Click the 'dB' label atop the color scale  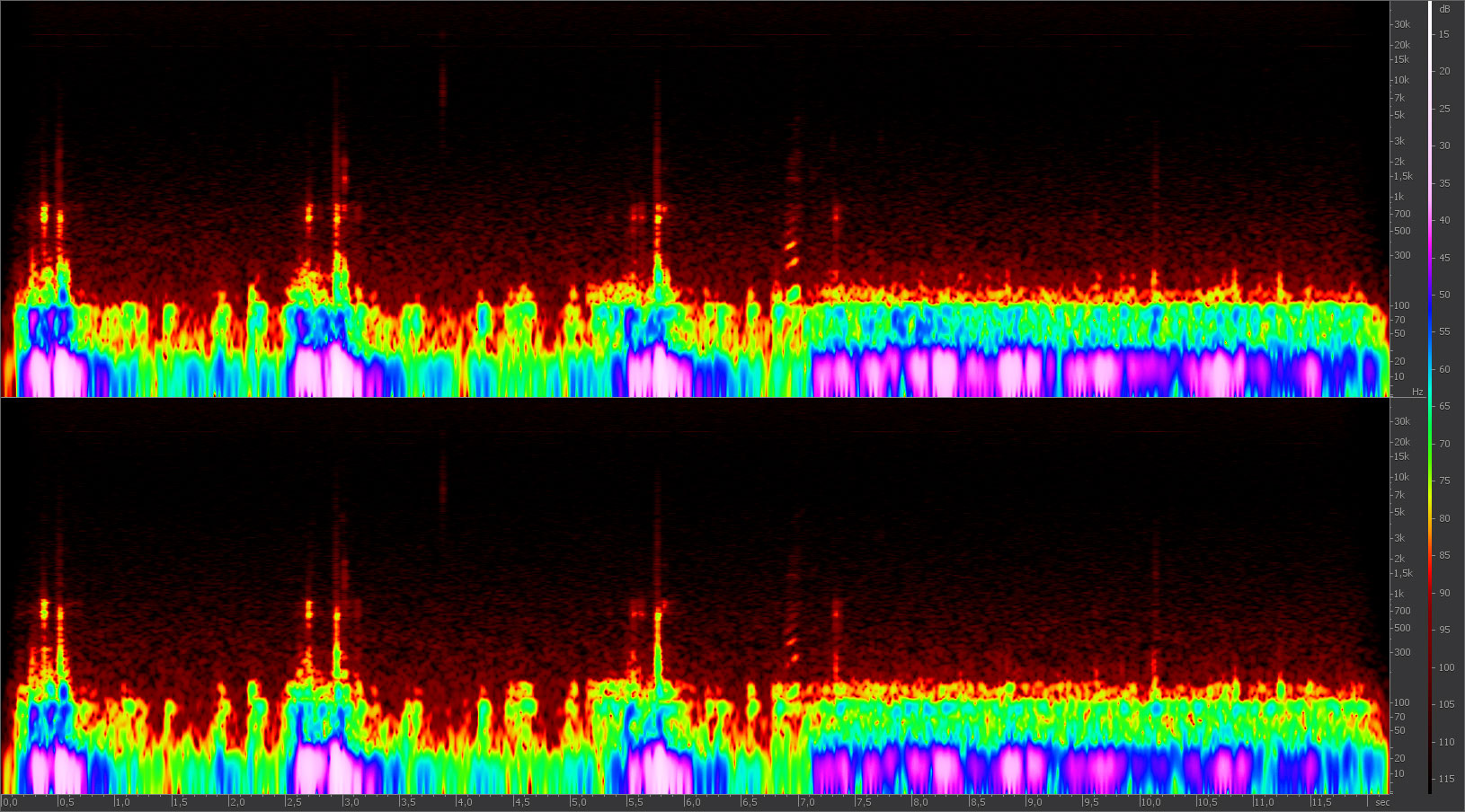tap(1444, 9)
